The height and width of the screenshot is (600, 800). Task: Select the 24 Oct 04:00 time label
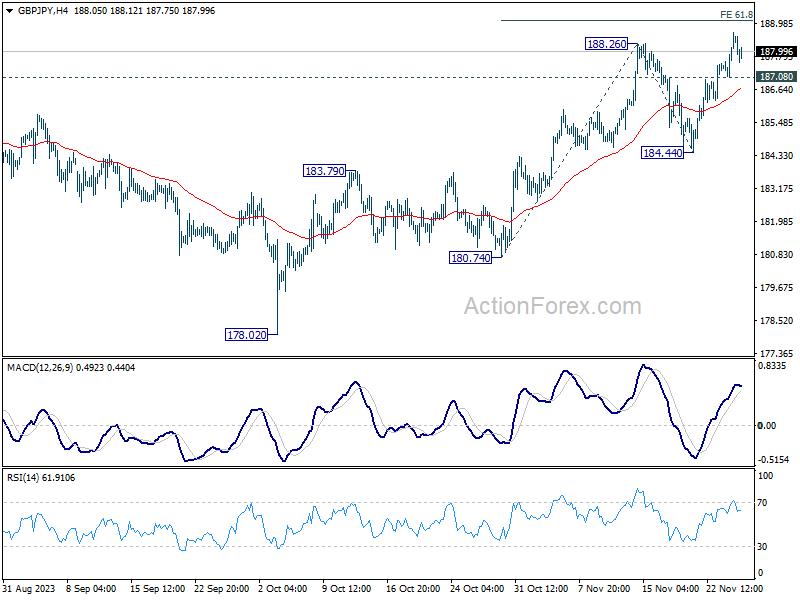pos(477,588)
